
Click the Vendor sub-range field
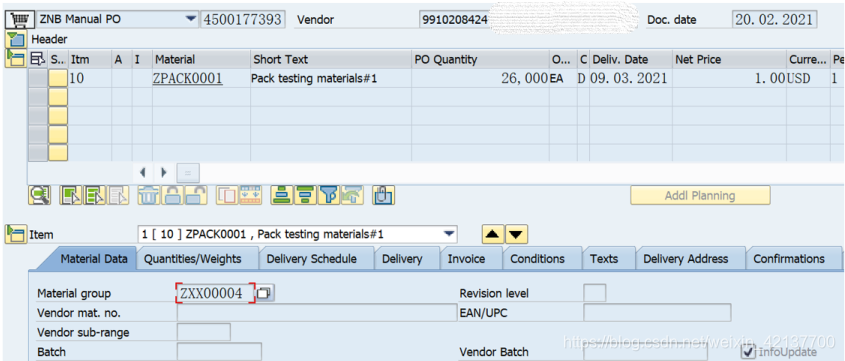coord(203,332)
